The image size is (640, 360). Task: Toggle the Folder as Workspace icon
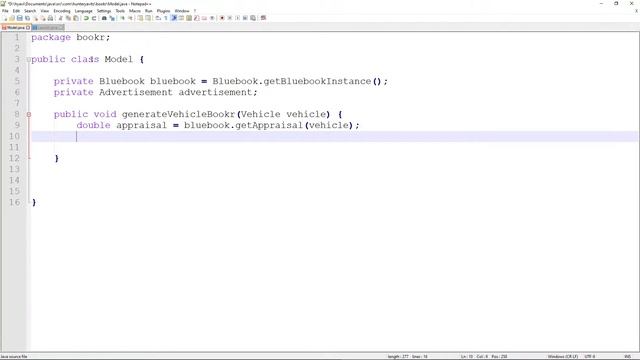(204, 18)
